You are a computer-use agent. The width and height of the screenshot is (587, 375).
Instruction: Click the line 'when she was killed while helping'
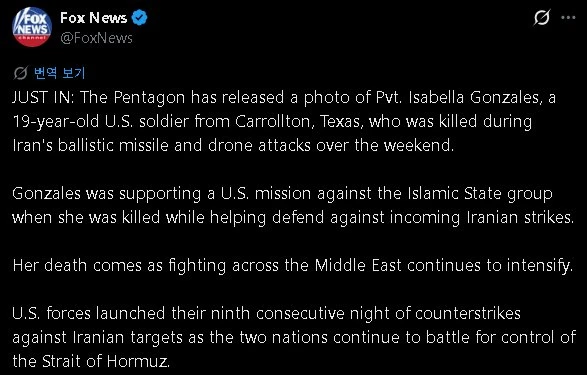[293, 217]
